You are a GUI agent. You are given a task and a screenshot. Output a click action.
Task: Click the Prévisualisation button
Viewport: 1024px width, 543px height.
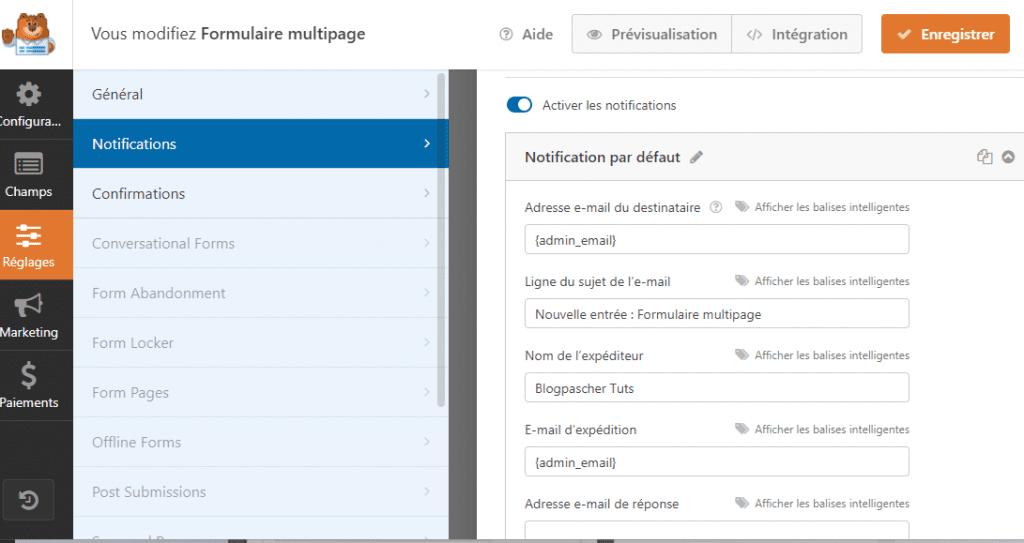coord(652,34)
